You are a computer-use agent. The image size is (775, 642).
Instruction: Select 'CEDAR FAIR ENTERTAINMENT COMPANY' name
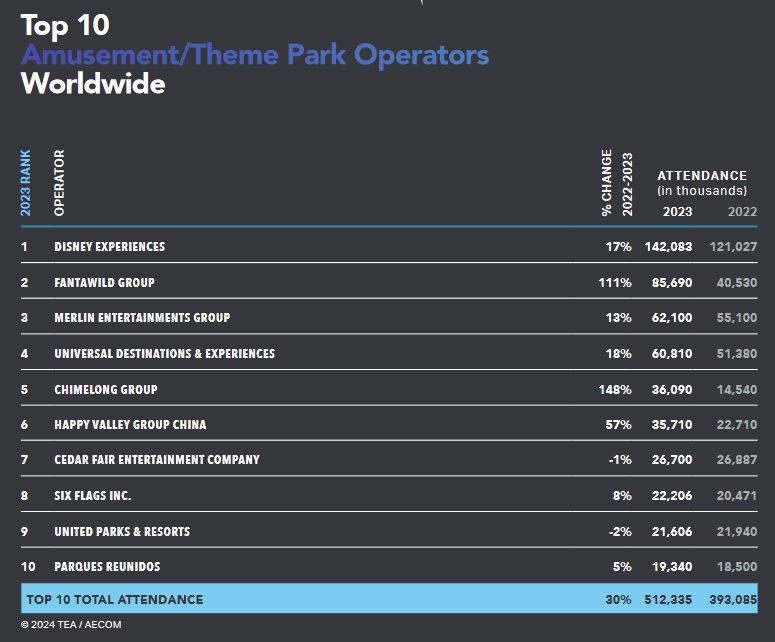click(157, 460)
